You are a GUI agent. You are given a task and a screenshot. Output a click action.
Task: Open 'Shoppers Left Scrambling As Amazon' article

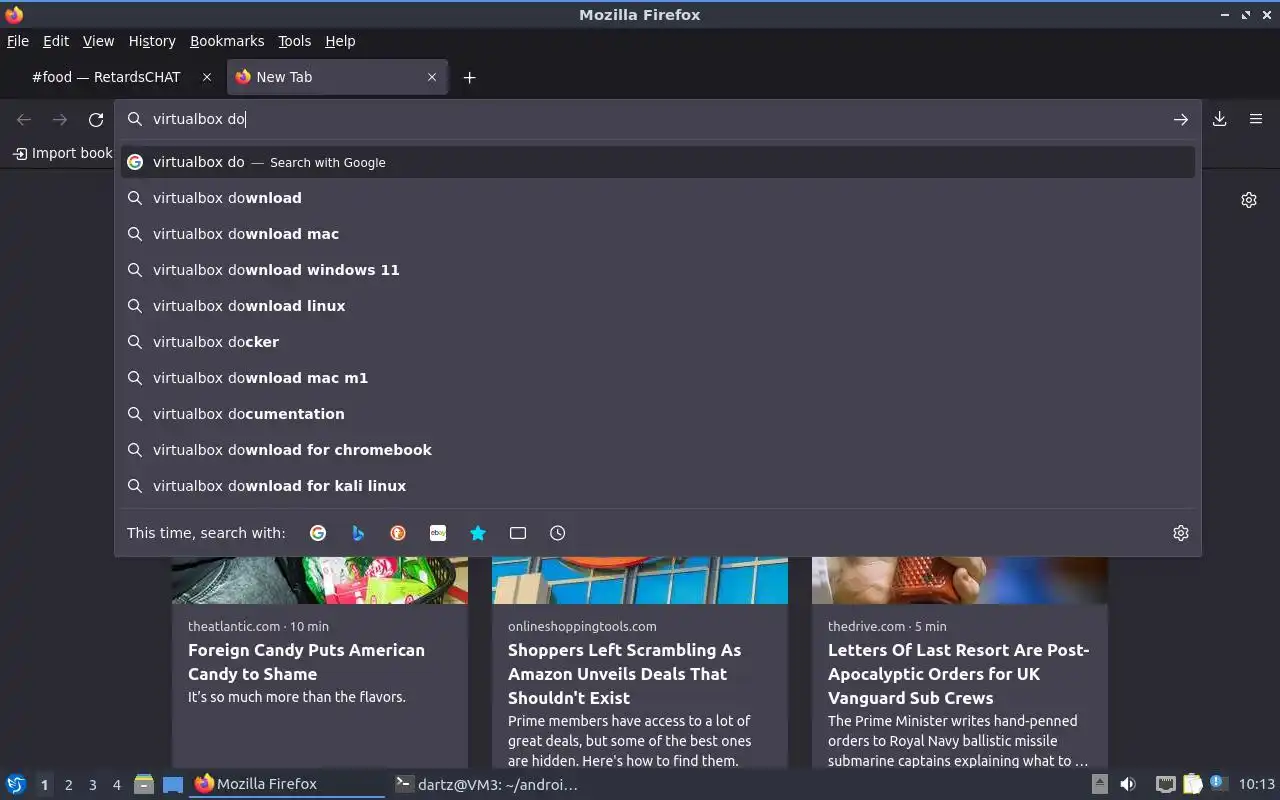624,674
